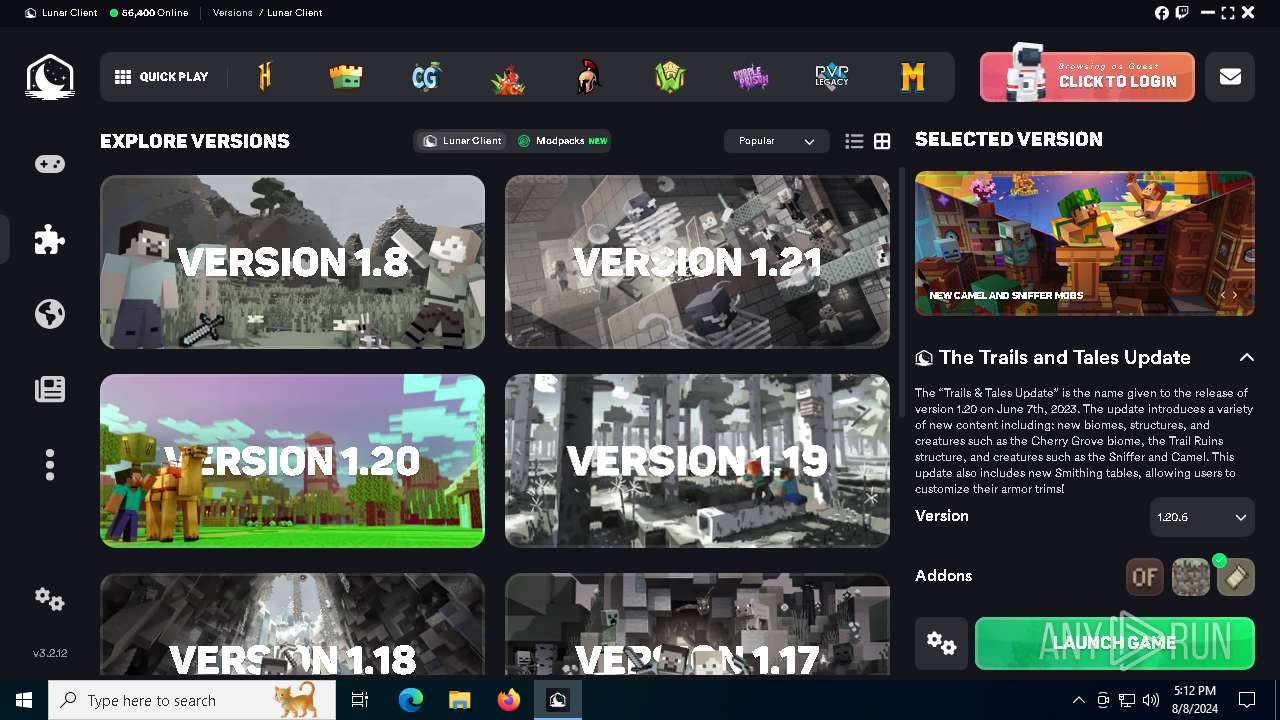Open the yellow M server icon
The height and width of the screenshot is (720, 1280).
[x=913, y=77]
